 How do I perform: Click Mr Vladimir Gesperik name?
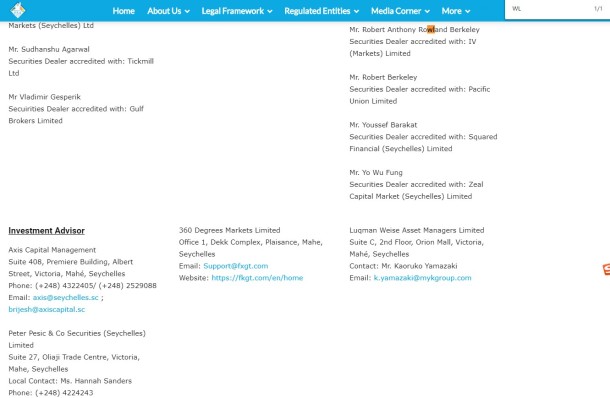[45, 97]
